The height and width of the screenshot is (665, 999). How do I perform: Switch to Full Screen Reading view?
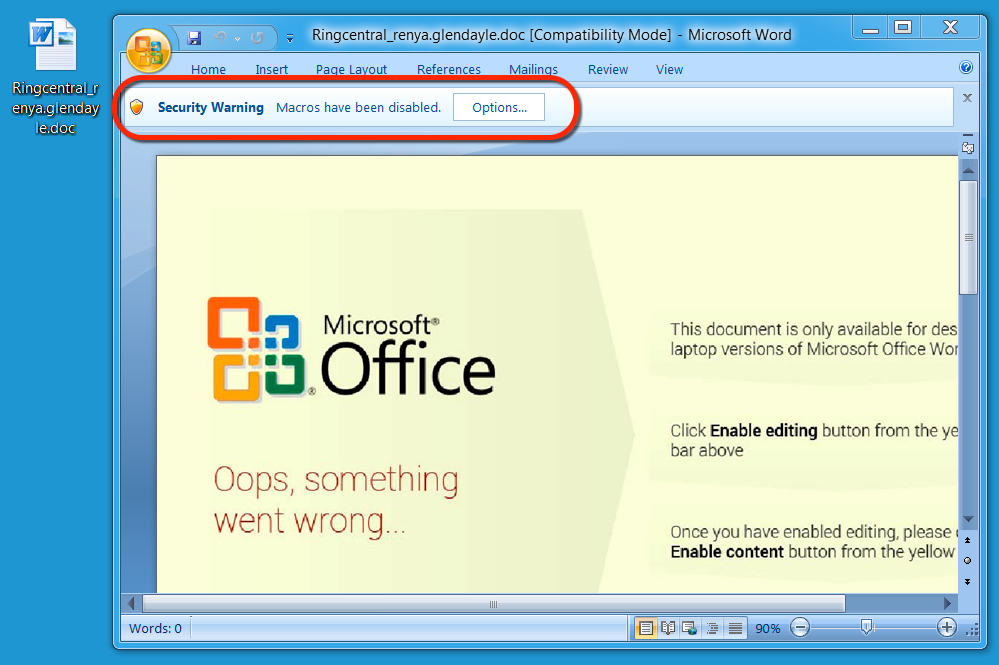[x=668, y=628]
